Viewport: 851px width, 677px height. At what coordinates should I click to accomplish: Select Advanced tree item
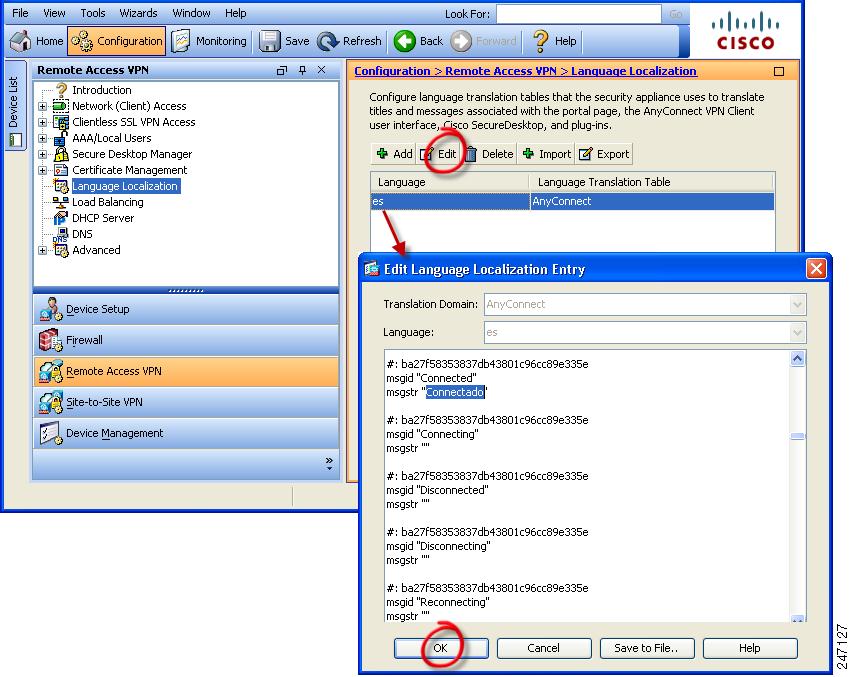coord(96,250)
